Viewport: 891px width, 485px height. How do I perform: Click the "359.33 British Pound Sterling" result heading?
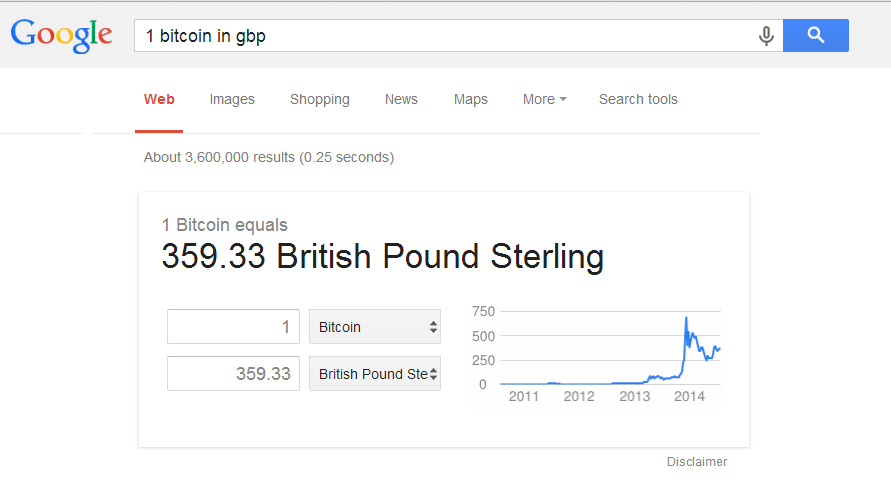(382, 257)
